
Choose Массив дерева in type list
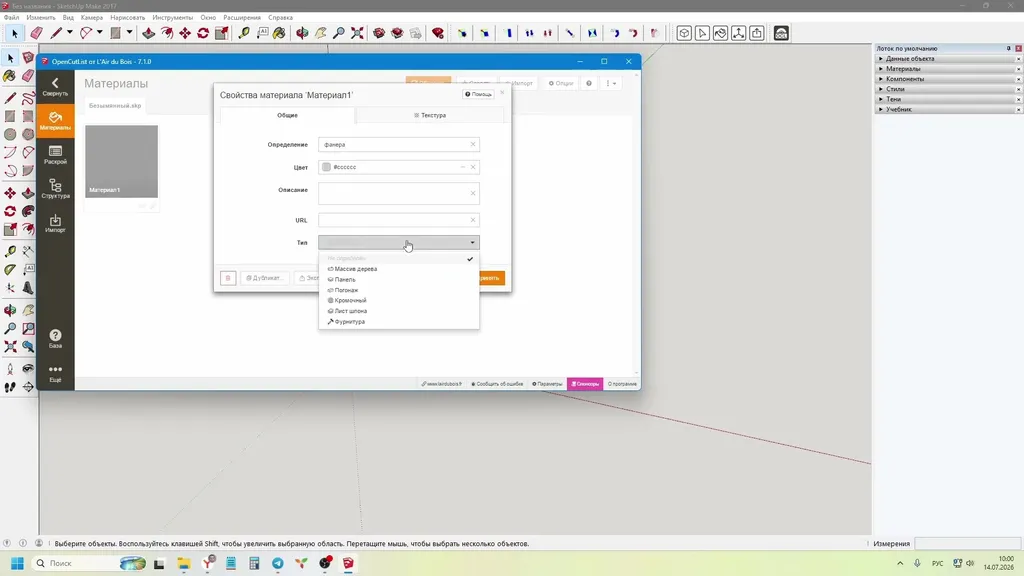pos(398,269)
